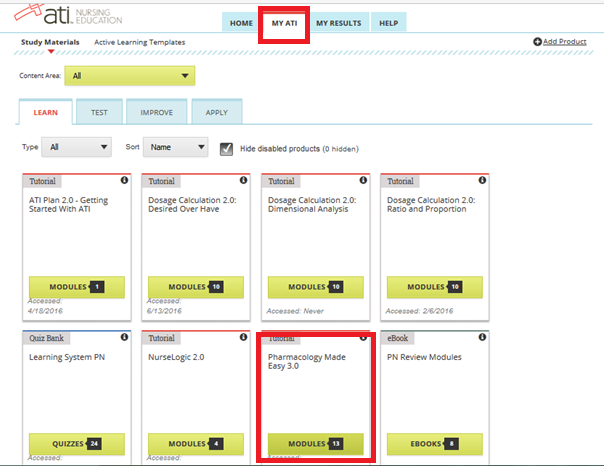Click title Dosage Calculation 2.0: Dimensional Analysis
604x466 pixels.
[x=312, y=205]
